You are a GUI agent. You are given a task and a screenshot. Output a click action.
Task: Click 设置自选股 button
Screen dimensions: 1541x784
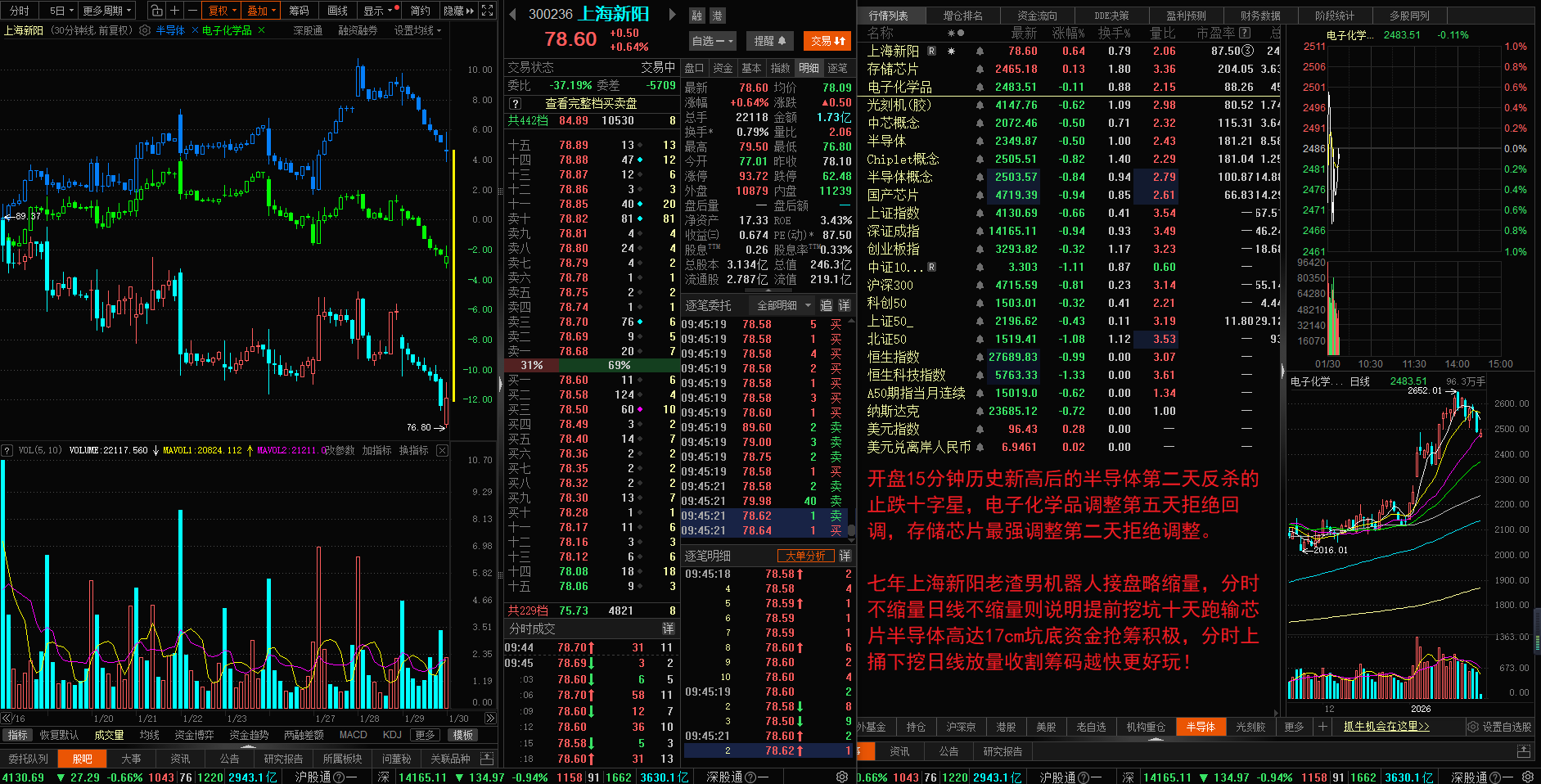tap(1498, 727)
